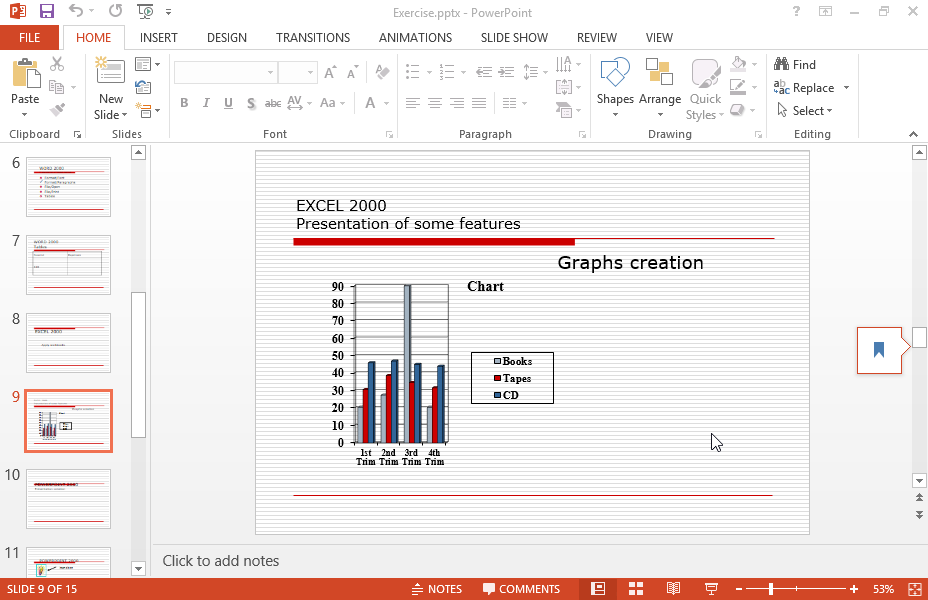928x600 pixels.
Task: Click the Save icon in quick access toolbar
Action: click(x=47, y=11)
